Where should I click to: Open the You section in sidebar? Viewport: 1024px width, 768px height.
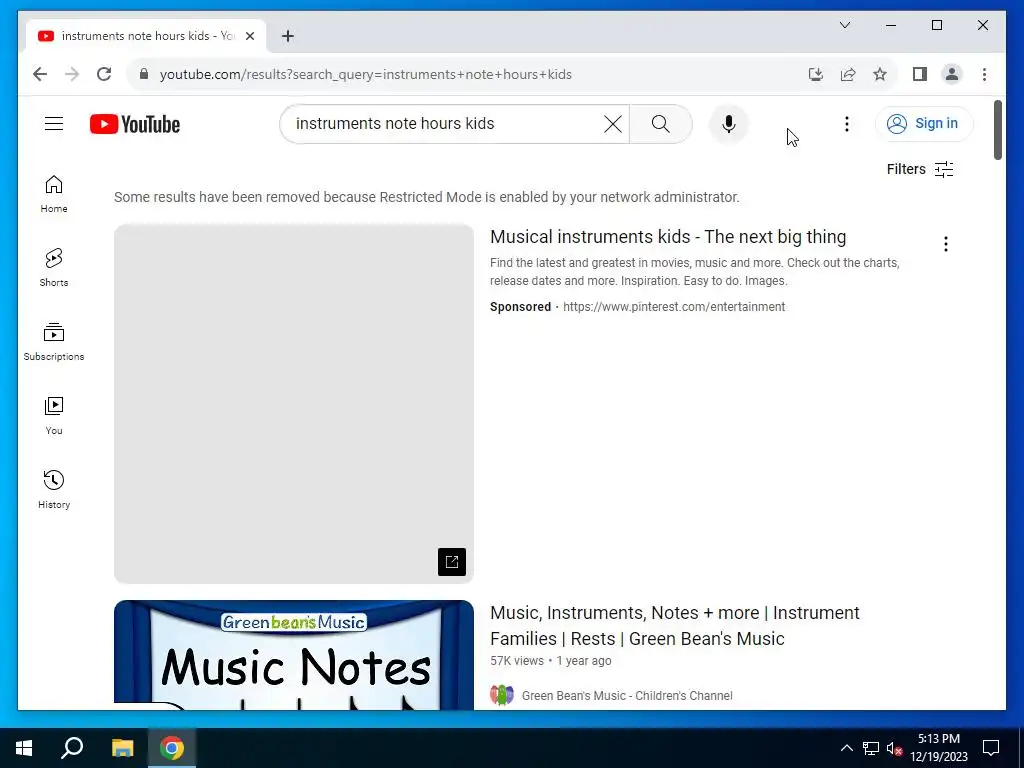pyautogui.click(x=54, y=415)
